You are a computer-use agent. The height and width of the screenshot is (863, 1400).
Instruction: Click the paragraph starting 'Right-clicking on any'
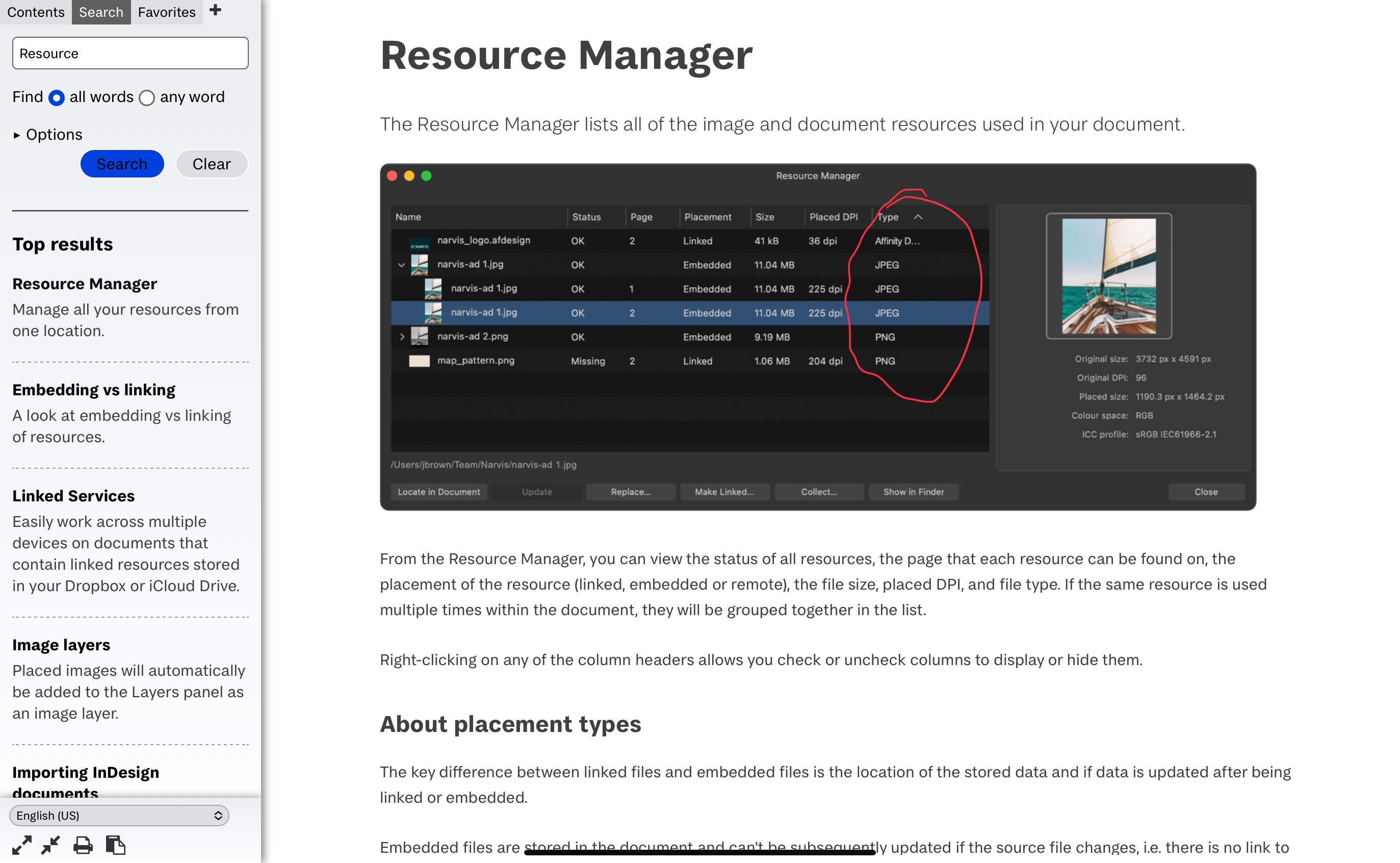tap(761, 660)
